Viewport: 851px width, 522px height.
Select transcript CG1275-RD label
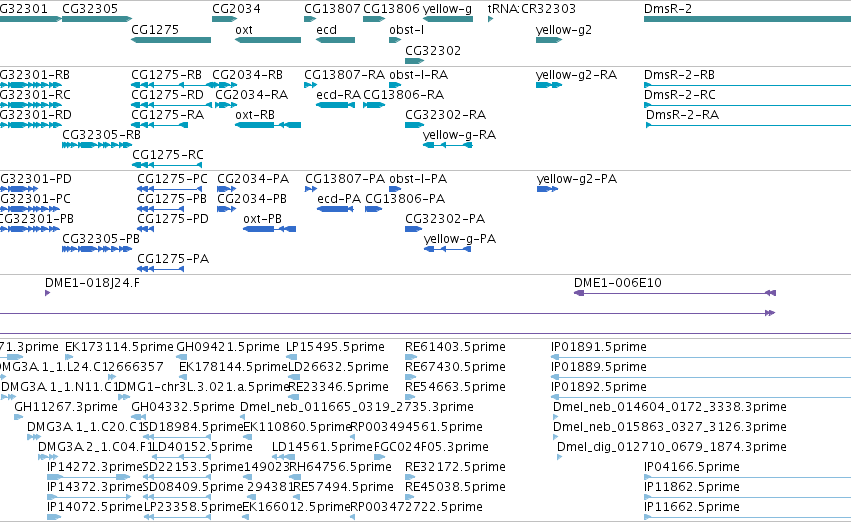coord(167,94)
